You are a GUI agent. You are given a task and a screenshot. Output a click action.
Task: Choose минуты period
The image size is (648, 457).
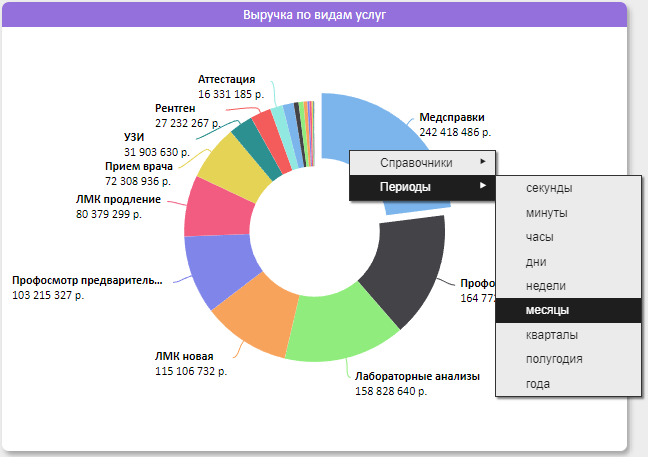click(x=568, y=213)
